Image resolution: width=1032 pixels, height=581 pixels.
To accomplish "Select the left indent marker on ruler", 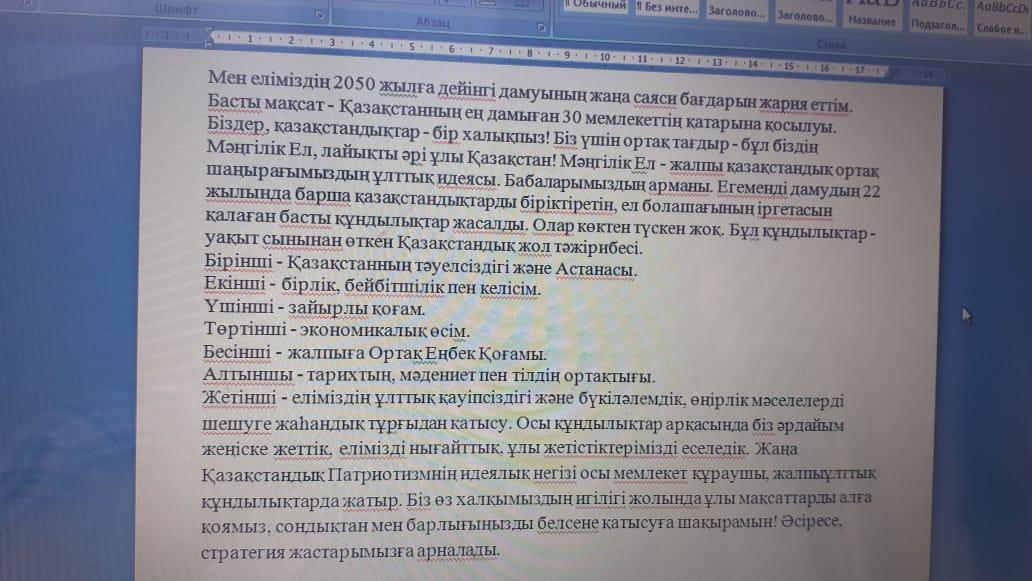I will pos(208,43).
